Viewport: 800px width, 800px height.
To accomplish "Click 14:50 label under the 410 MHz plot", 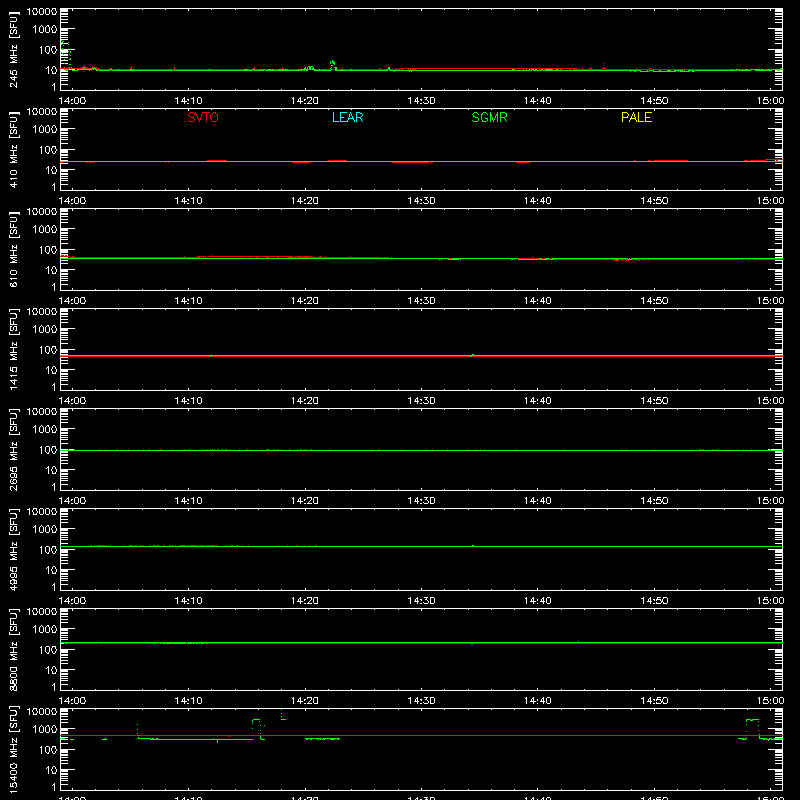I will (654, 201).
